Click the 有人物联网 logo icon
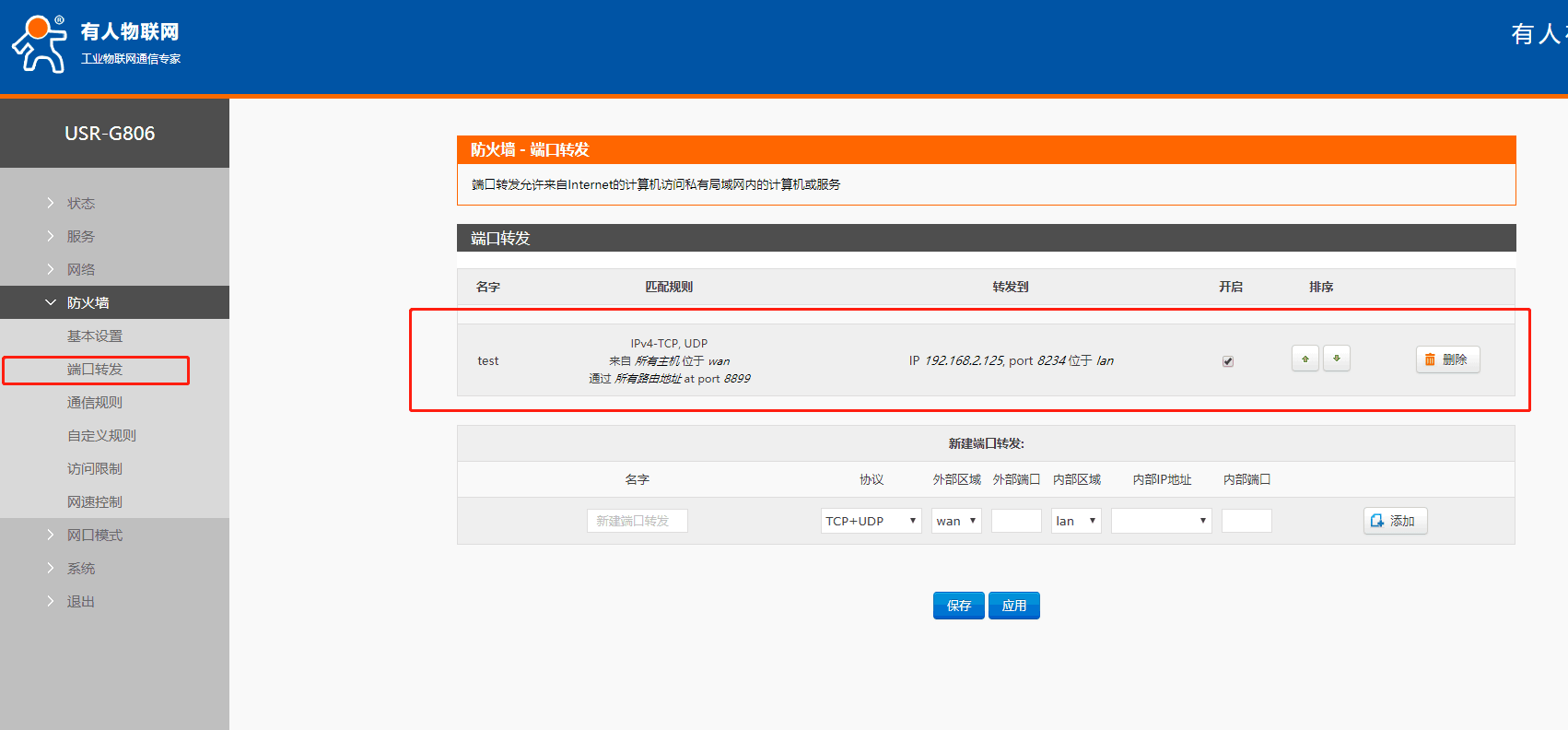The width and height of the screenshot is (1568, 730). [x=40, y=43]
